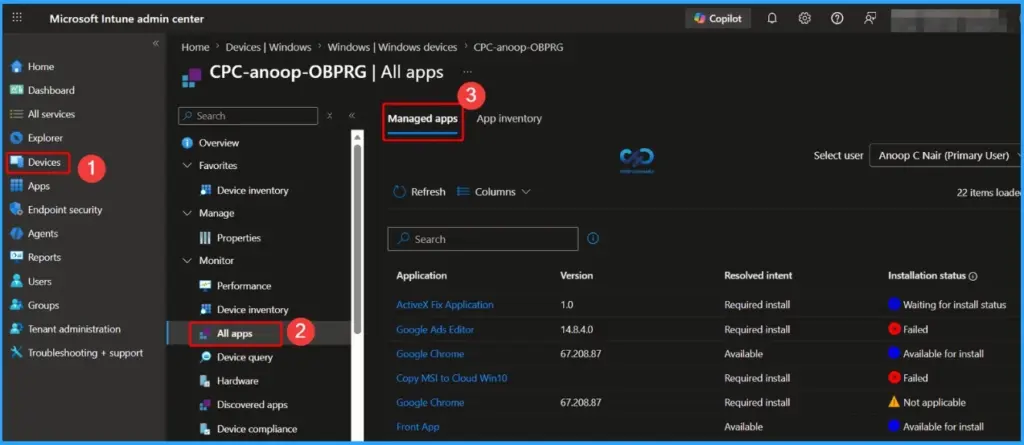Open the app launcher waffle icon
The image size is (1024, 445).
pyautogui.click(x=18, y=18)
